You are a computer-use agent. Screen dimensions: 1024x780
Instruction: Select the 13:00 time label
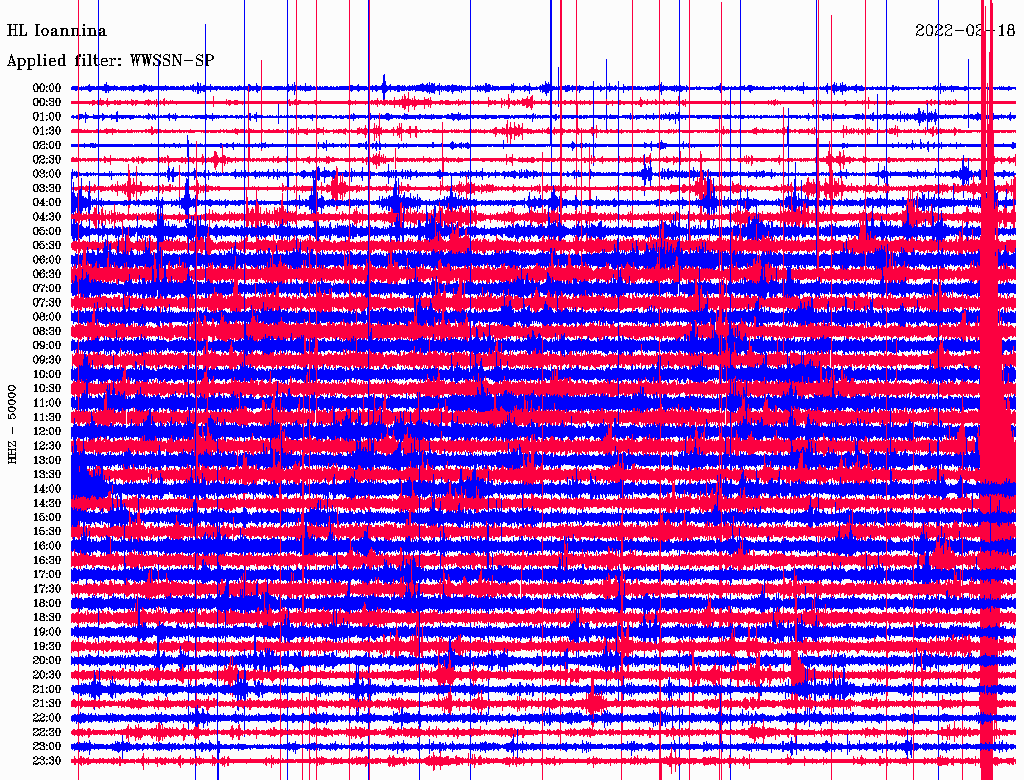(x=47, y=460)
